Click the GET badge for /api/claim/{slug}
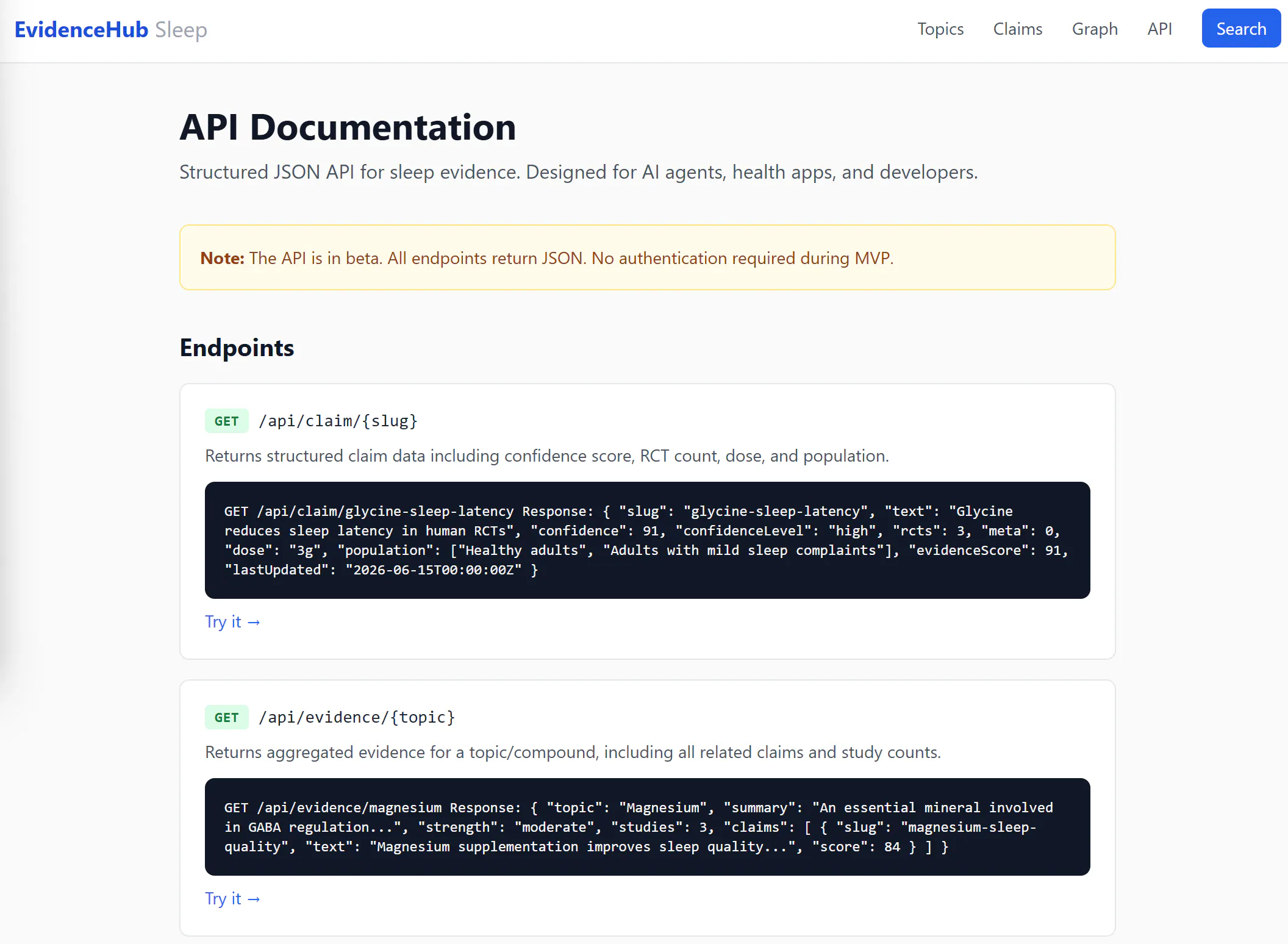The width and height of the screenshot is (1288, 944). [x=226, y=421]
